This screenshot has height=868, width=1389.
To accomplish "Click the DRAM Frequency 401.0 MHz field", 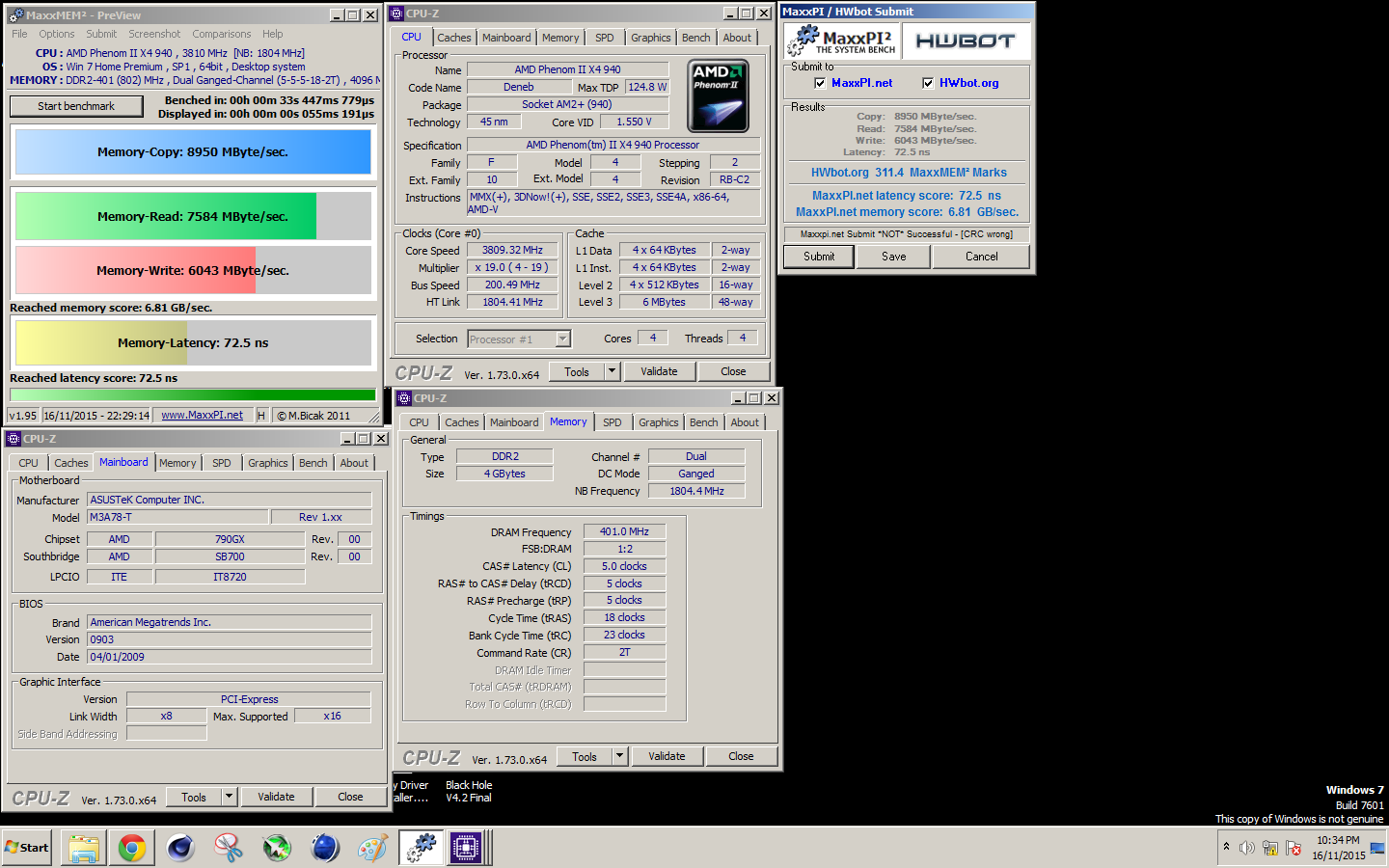I will (x=625, y=531).
